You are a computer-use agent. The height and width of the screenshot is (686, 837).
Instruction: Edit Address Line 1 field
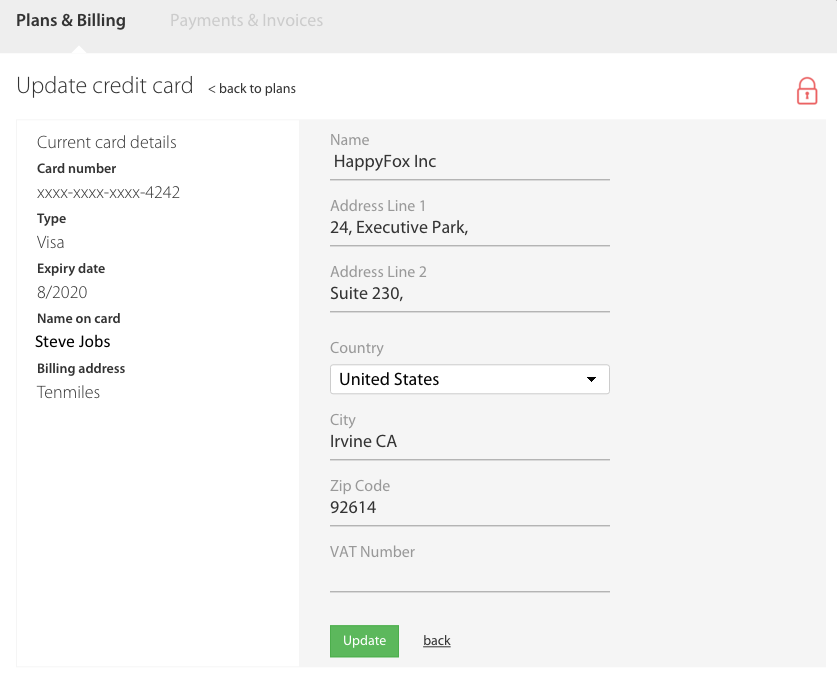(x=470, y=228)
